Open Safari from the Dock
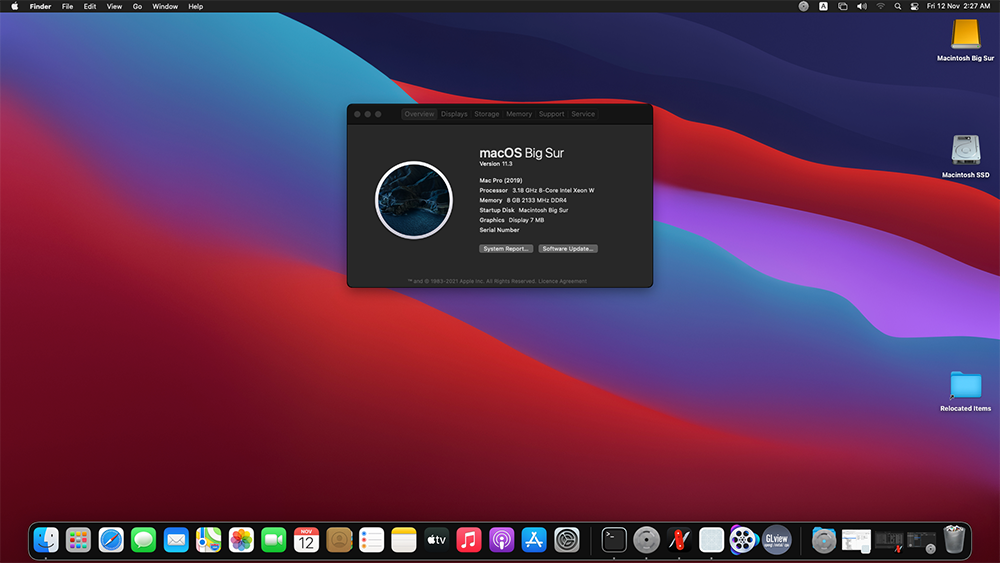This screenshot has width=1000, height=563. pyautogui.click(x=111, y=540)
